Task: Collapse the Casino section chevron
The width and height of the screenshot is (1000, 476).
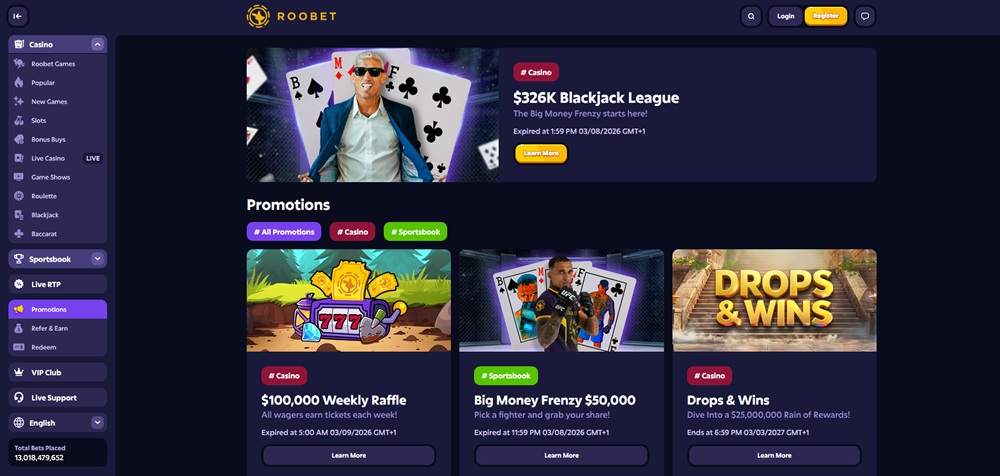Action: (x=97, y=45)
